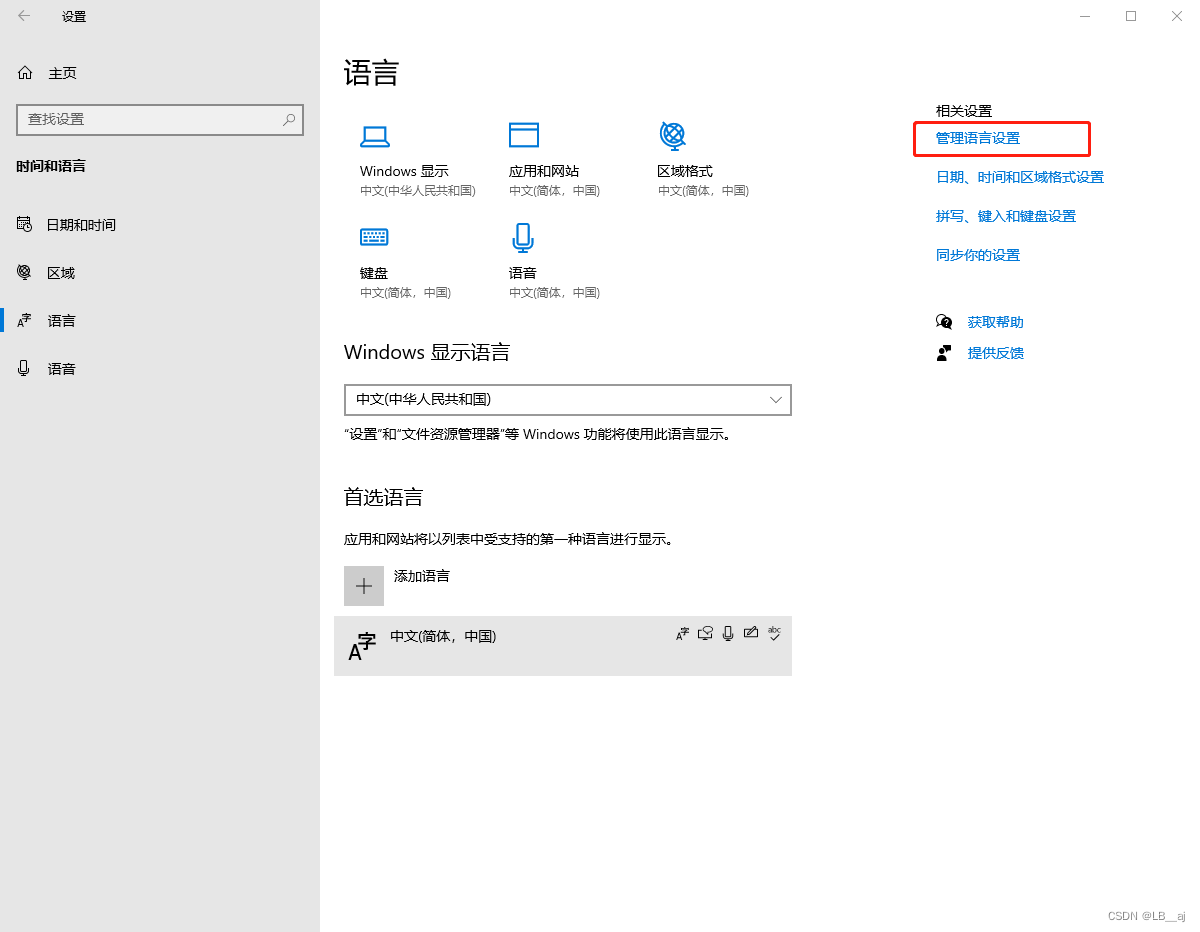Click the text-to-speech feature icon

coord(705,633)
